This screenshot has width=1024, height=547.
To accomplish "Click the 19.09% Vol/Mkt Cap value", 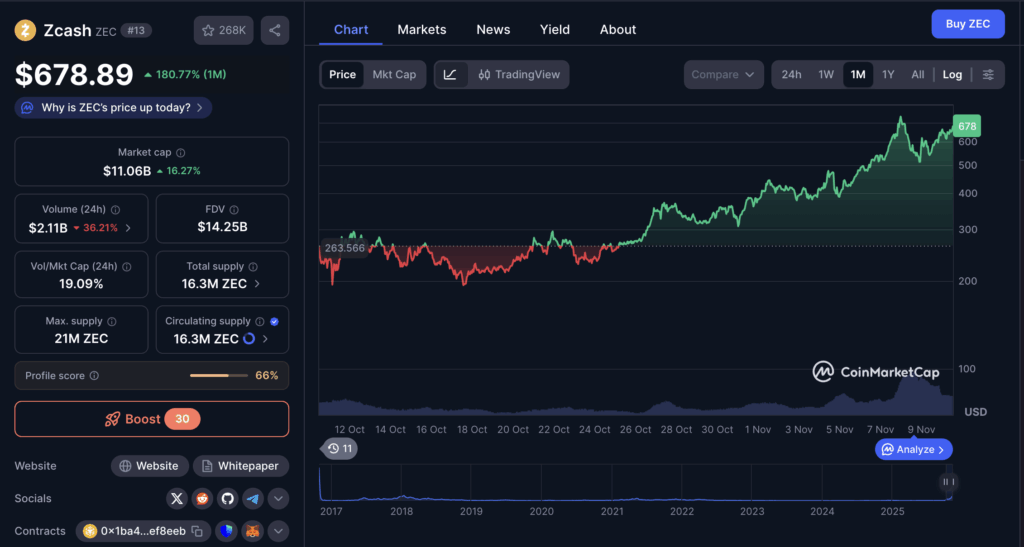I will tap(81, 284).
